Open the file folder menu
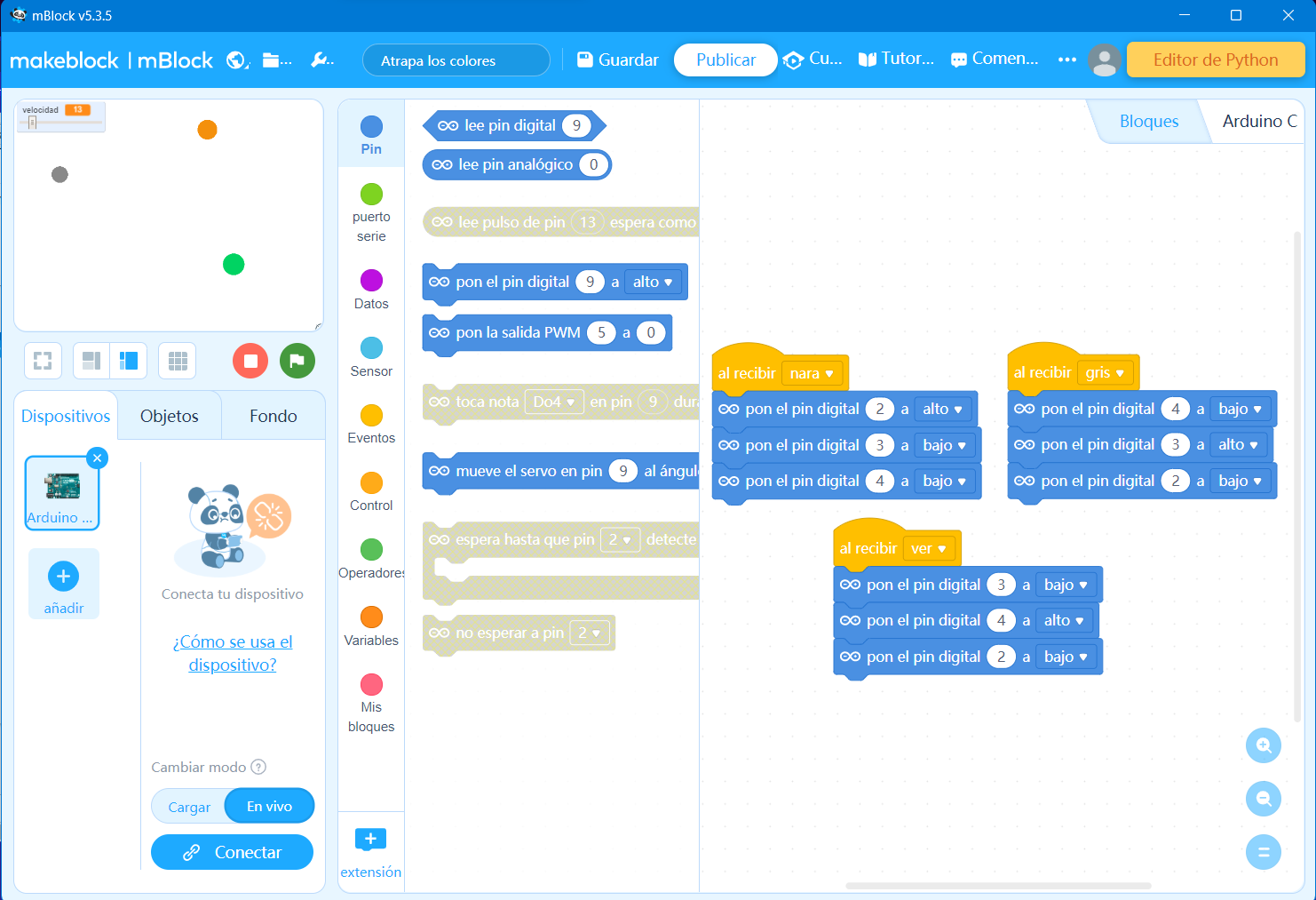Viewport: 1316px width, 900px height. pos(276,60)
